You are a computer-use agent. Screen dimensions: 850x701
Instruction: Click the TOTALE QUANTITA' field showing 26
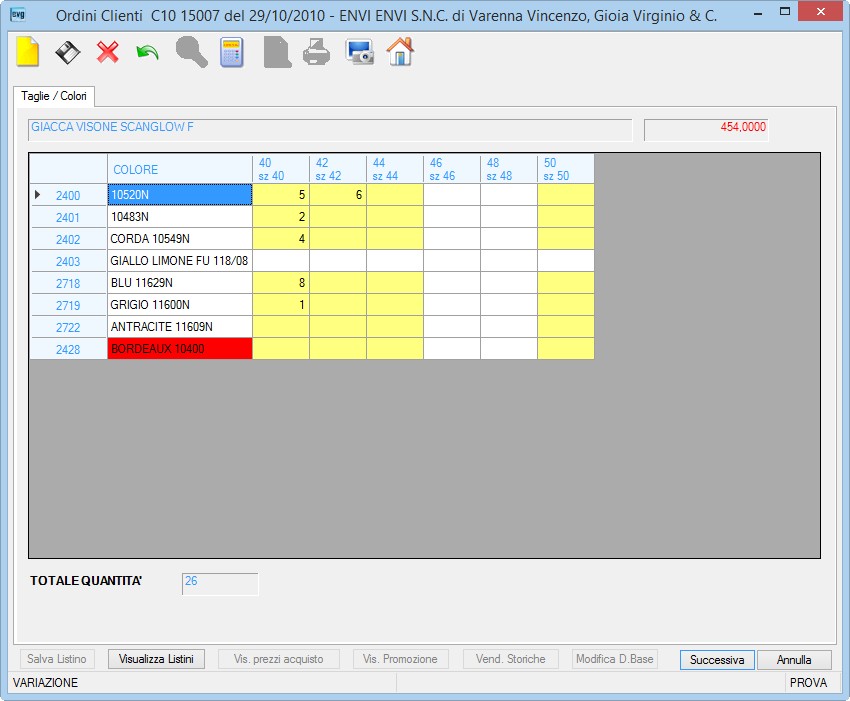[220, 583]
